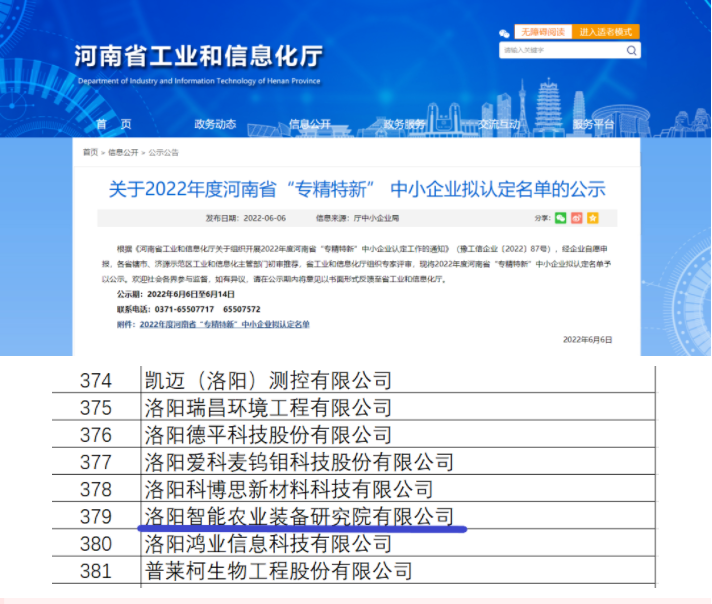Share via red Weibo share icon
Screen dimensions: 712x604
(577, 218)
